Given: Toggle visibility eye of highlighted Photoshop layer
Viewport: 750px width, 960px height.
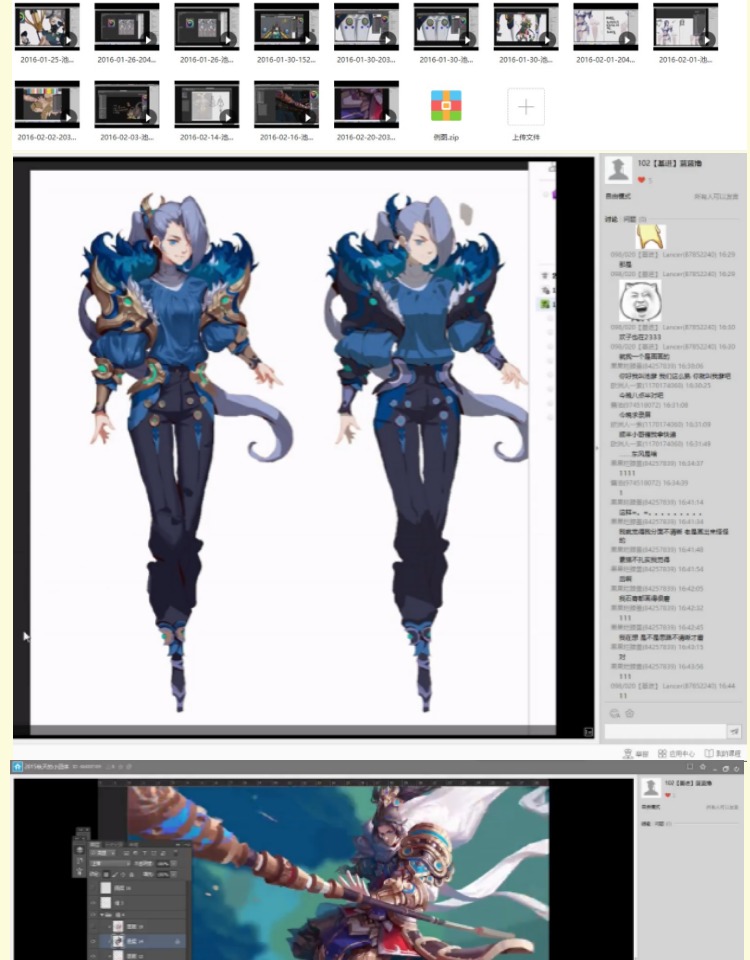Looking at the screenshot, I should pos(94,941).
